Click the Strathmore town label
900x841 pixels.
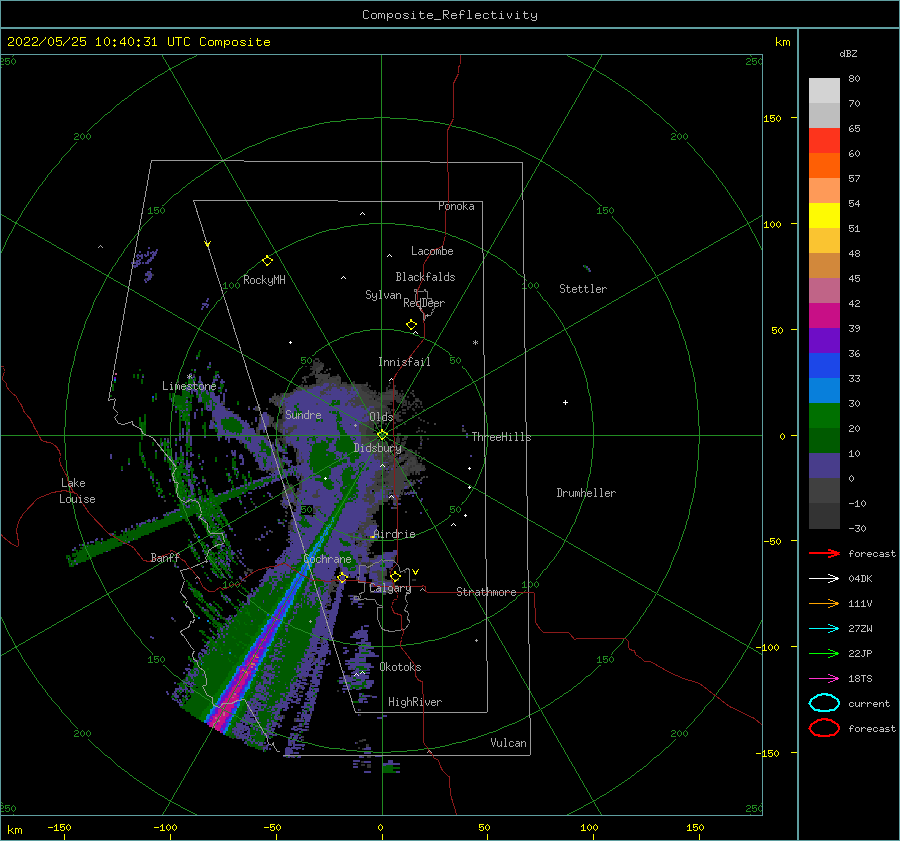click(x=486, y=592)
